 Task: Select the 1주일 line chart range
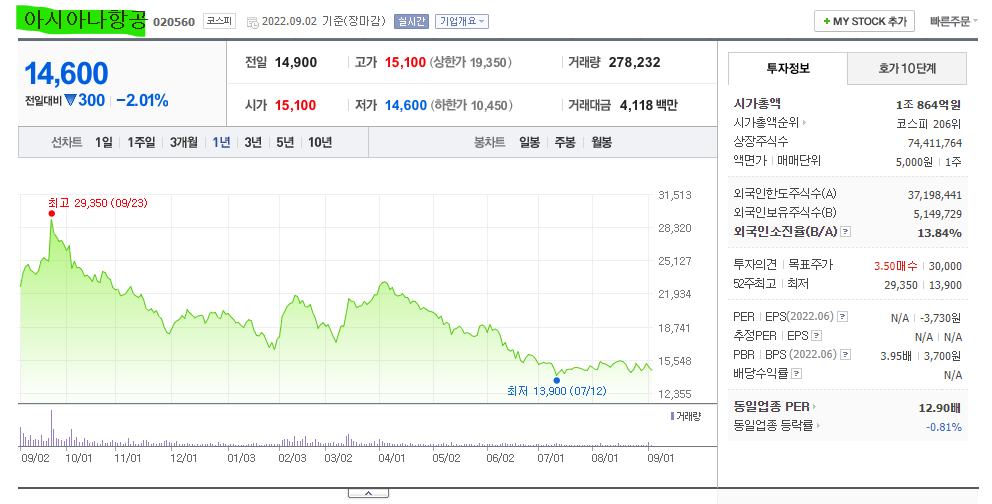click(141, 142)
